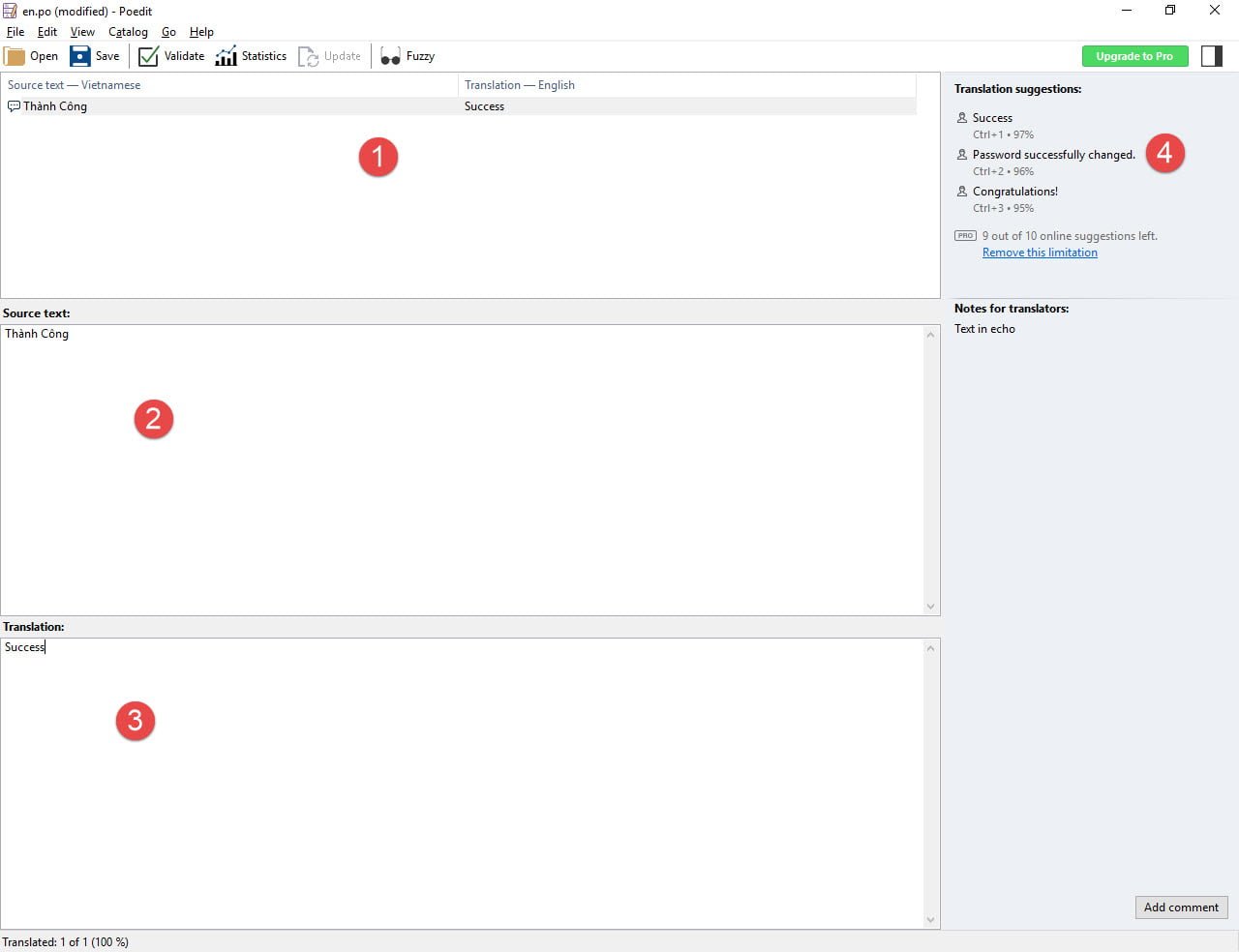
Task: Open the File menu
Action: click(x=15, y=32)
